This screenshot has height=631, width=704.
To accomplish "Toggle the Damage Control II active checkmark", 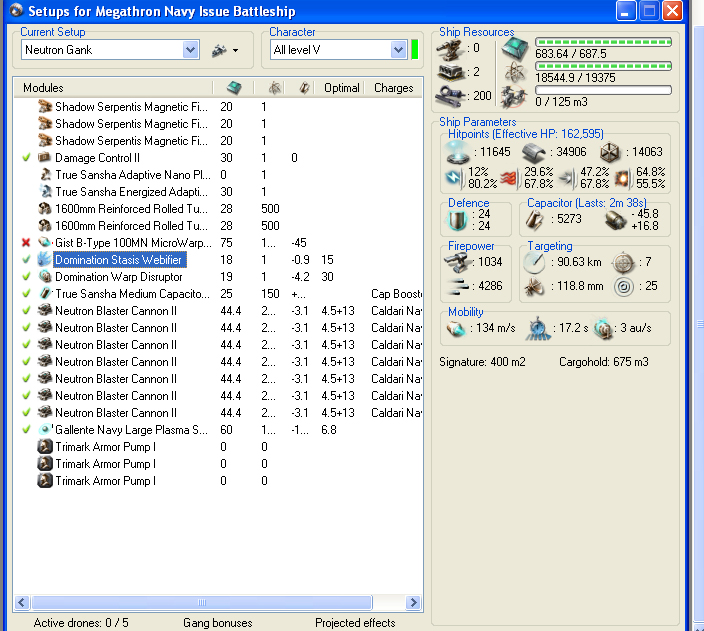I will [26, 158].
